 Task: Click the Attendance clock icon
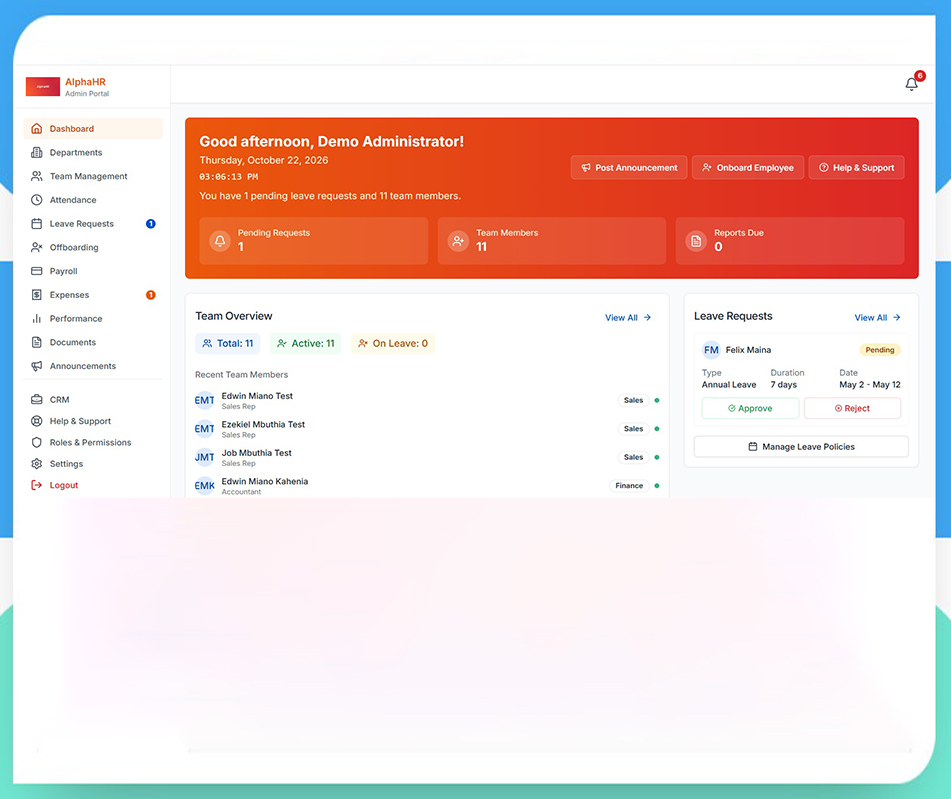36,200
